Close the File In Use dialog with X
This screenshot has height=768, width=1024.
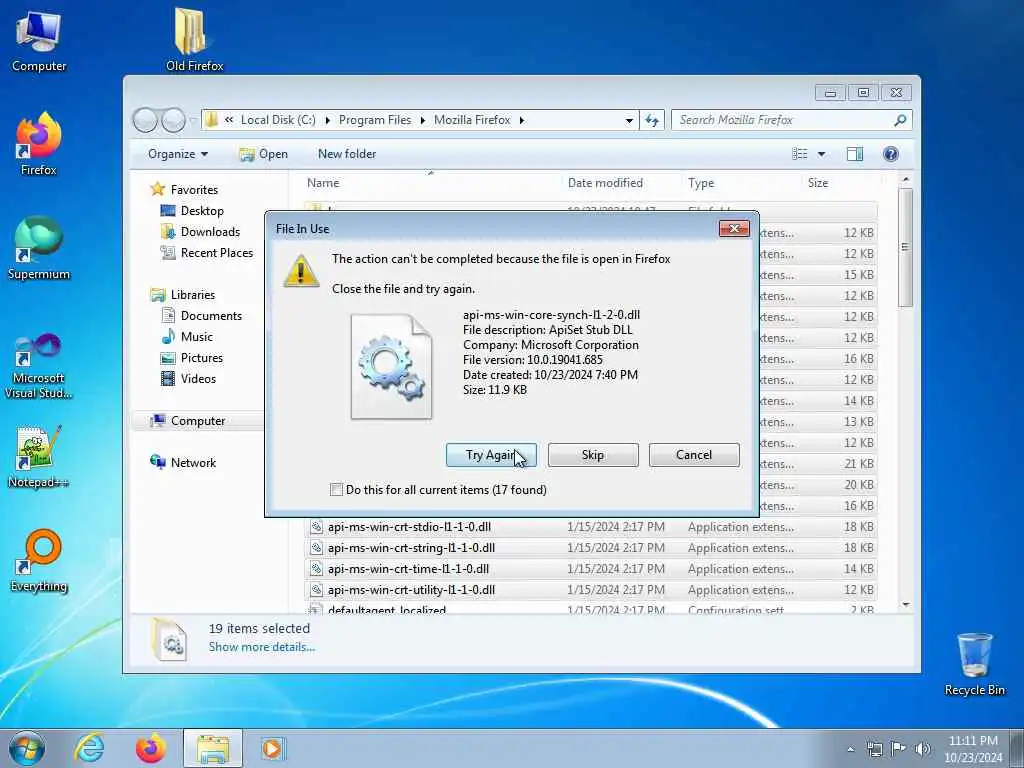pos(734,229)
